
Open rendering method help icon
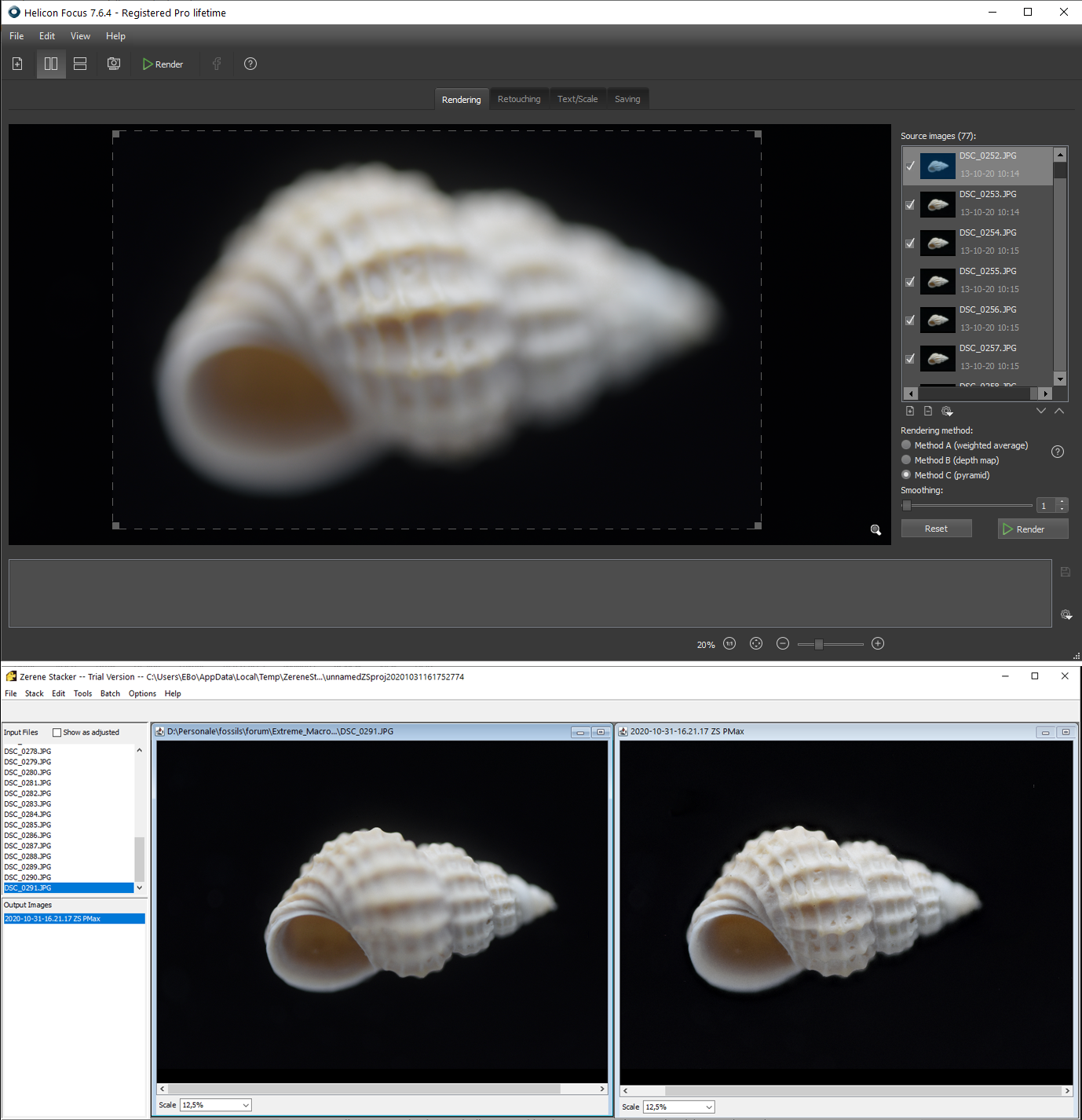1058,452
